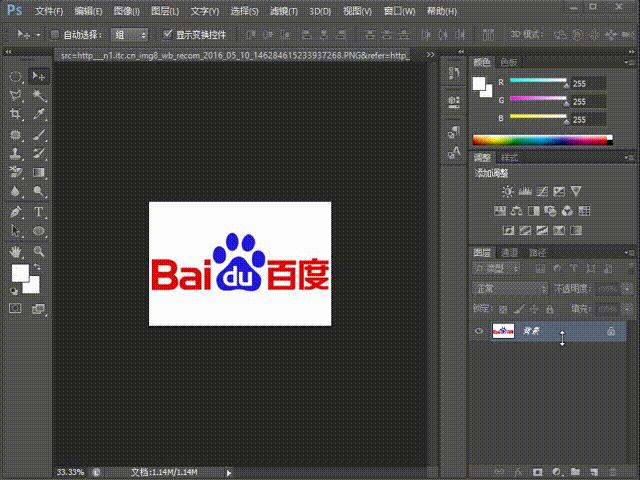
Task: Switch to the Channels tab
Action: 509,253
